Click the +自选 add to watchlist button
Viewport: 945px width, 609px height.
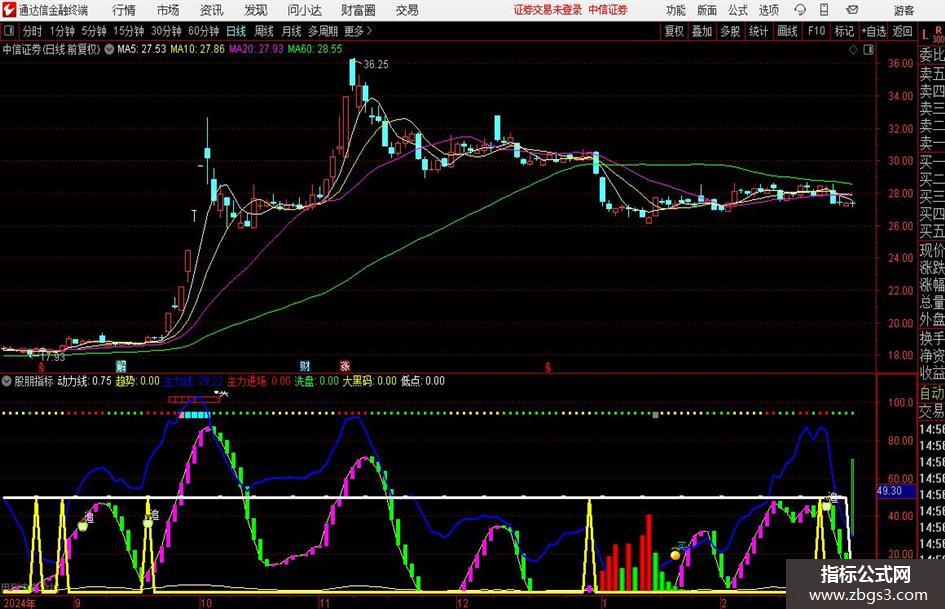coord(874,31)
